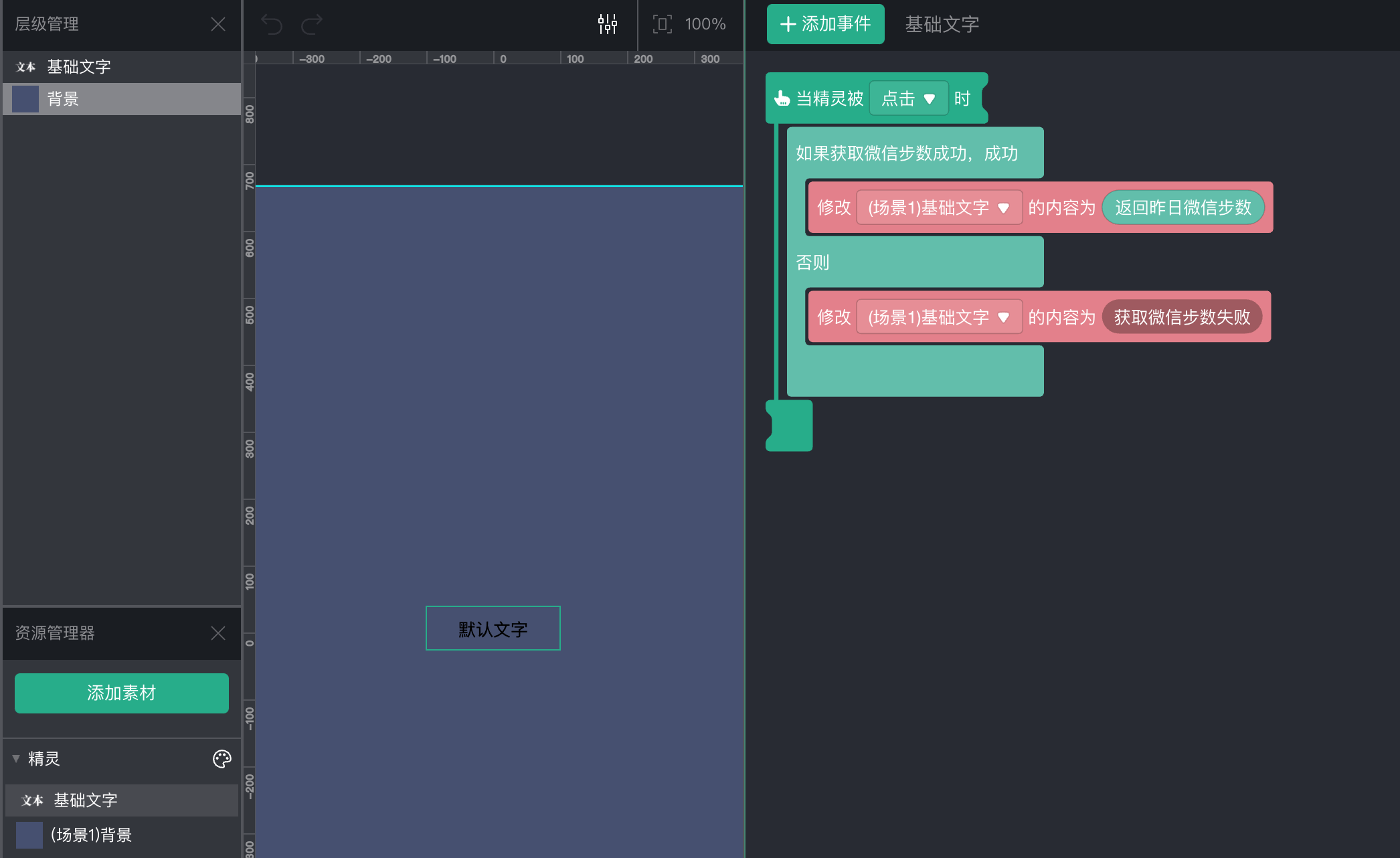The image size is (1400, 858).
Task: Select 基础文字 layer in 层级管理
Action: coord(79,67)
